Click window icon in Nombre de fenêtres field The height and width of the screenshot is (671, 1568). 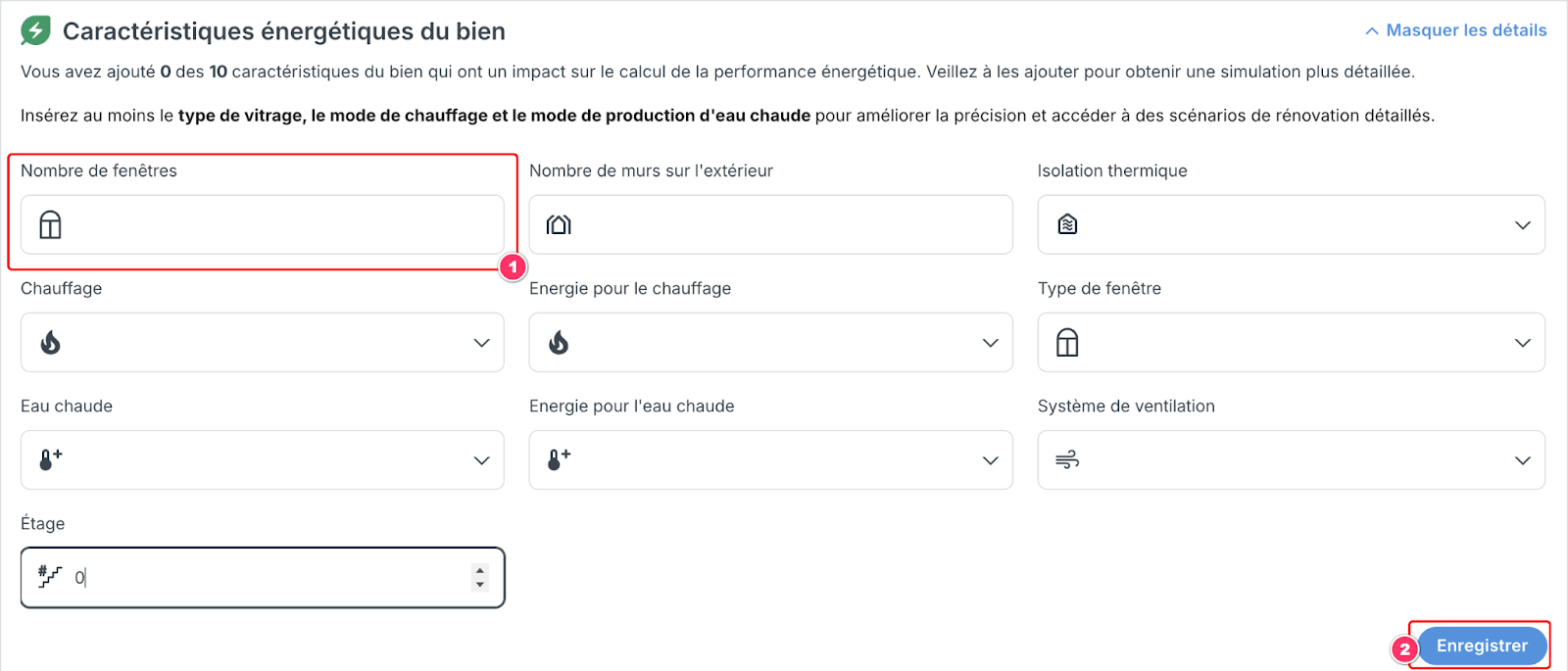(x=50, y=225)
